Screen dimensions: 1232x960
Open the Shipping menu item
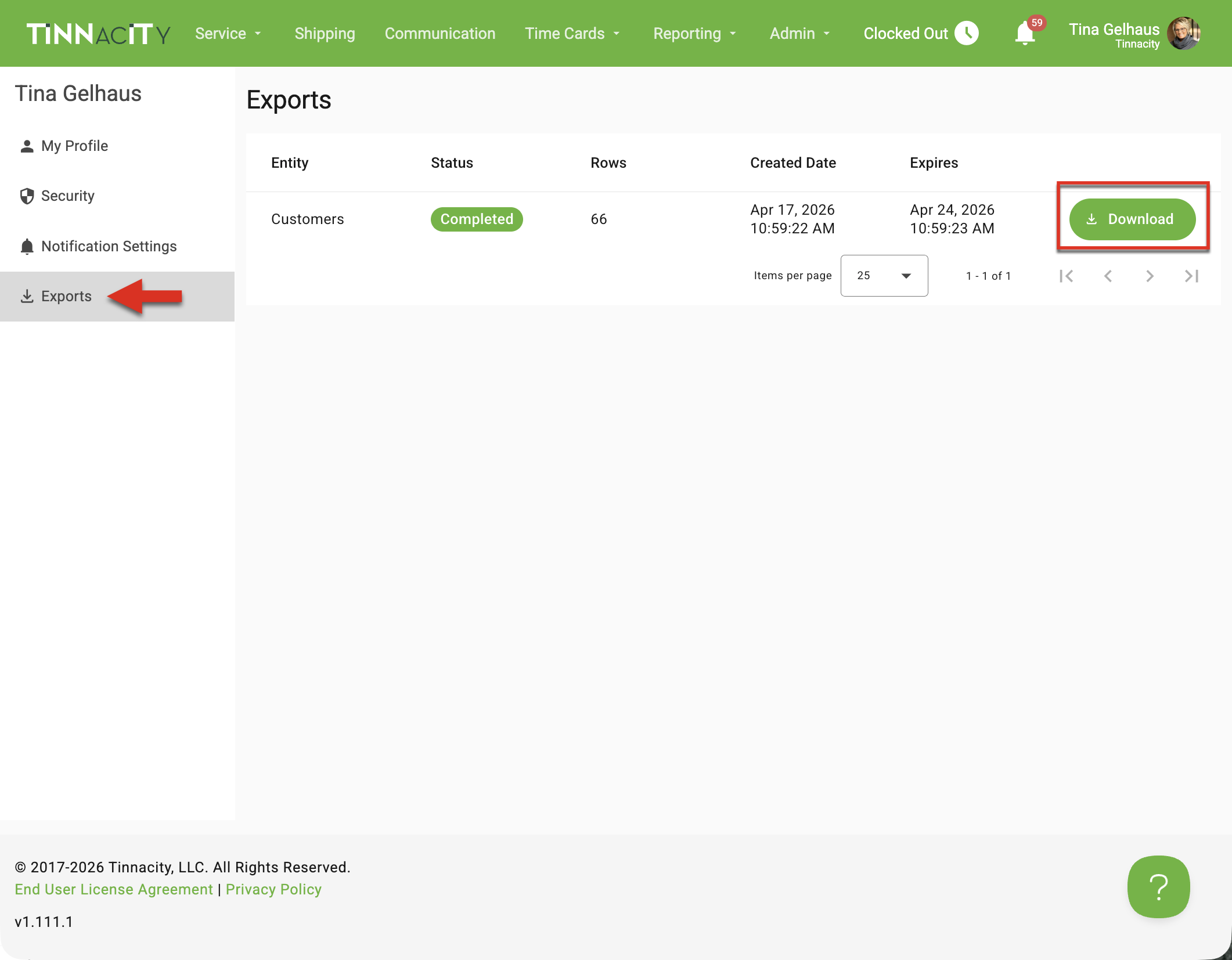point(325,34)
